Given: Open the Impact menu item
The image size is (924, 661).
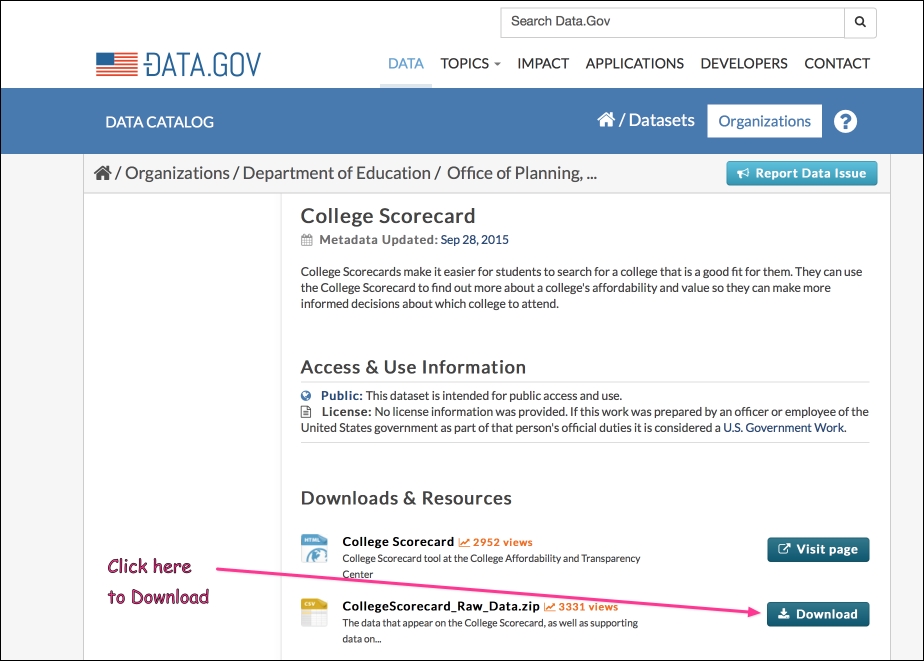Looking at the screenshot, I should pos(543,64).
